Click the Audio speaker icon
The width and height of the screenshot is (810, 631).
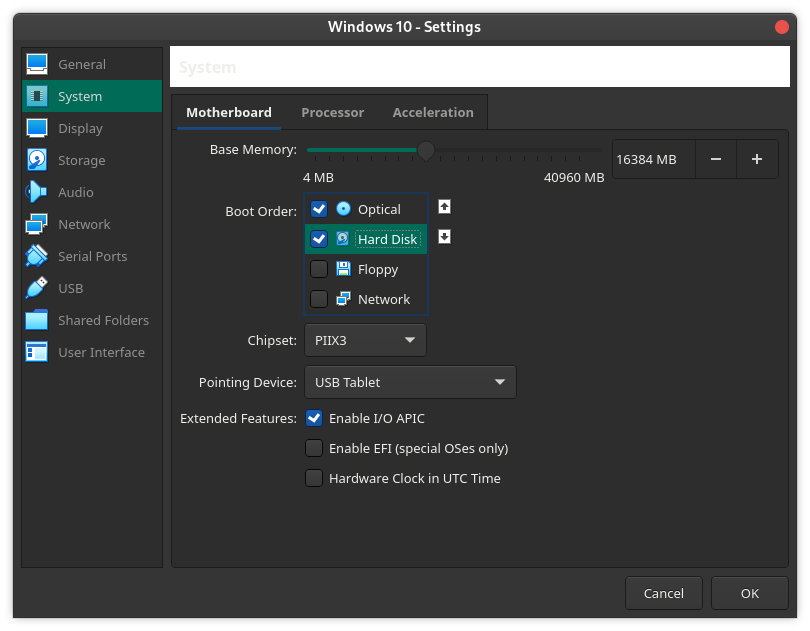point(37,192)
